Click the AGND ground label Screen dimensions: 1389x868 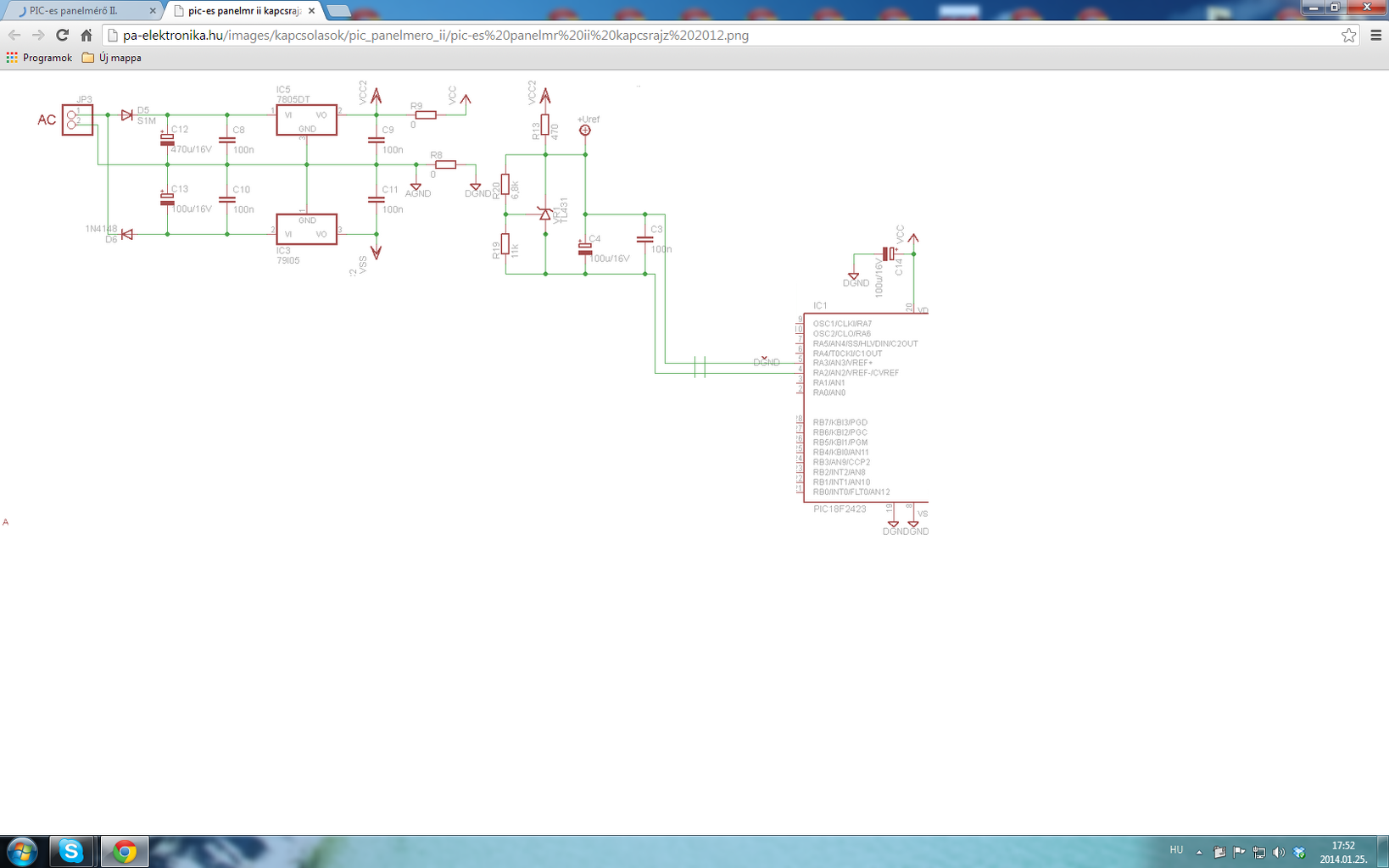point(418,193)
